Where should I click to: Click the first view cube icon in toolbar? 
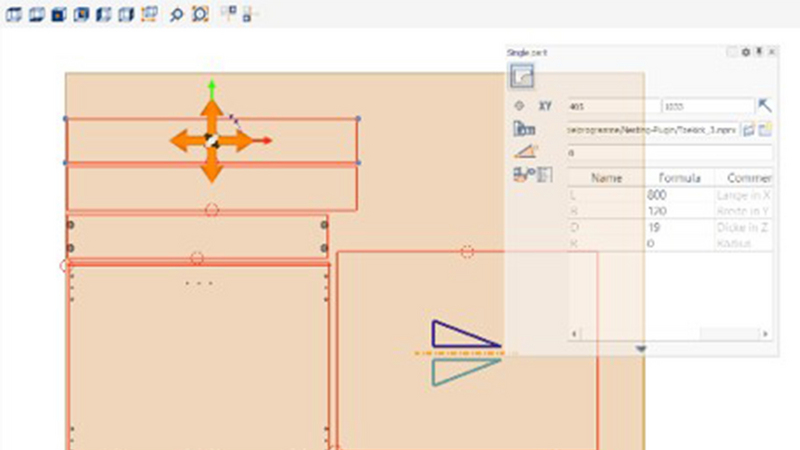(14, 15)
